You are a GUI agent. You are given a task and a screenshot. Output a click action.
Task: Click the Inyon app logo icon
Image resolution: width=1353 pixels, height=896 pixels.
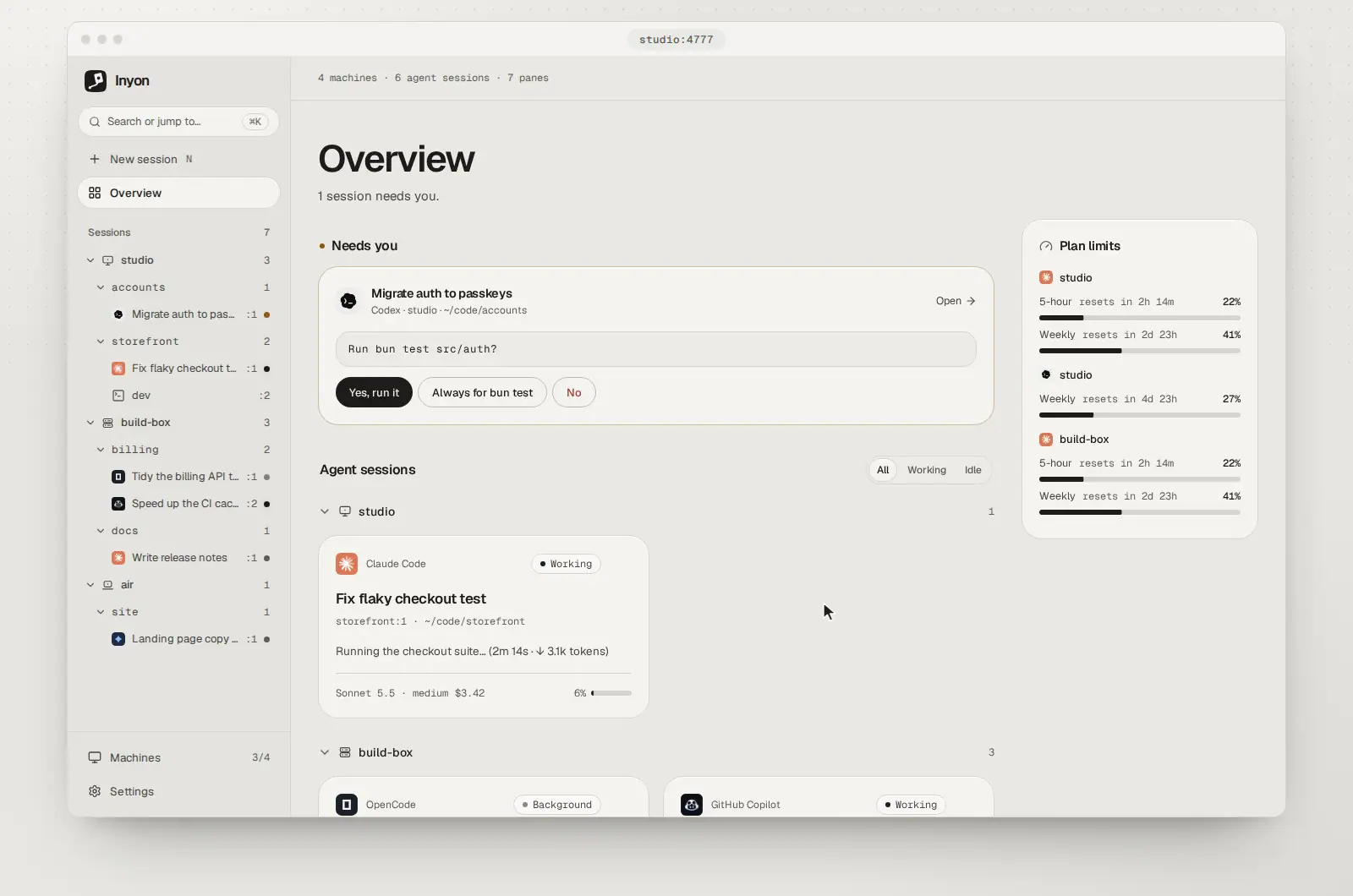96,80
